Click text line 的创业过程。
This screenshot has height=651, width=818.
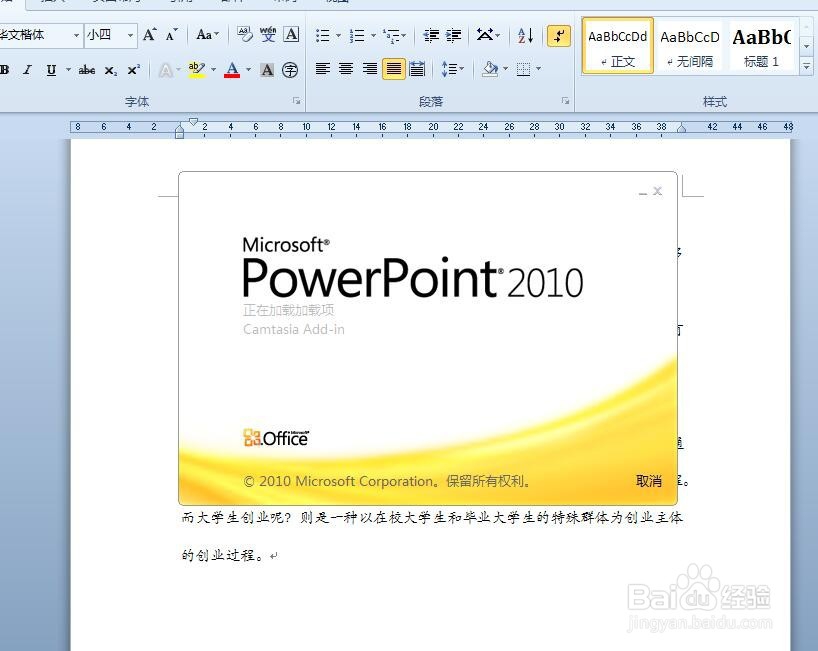click(224, 555)
